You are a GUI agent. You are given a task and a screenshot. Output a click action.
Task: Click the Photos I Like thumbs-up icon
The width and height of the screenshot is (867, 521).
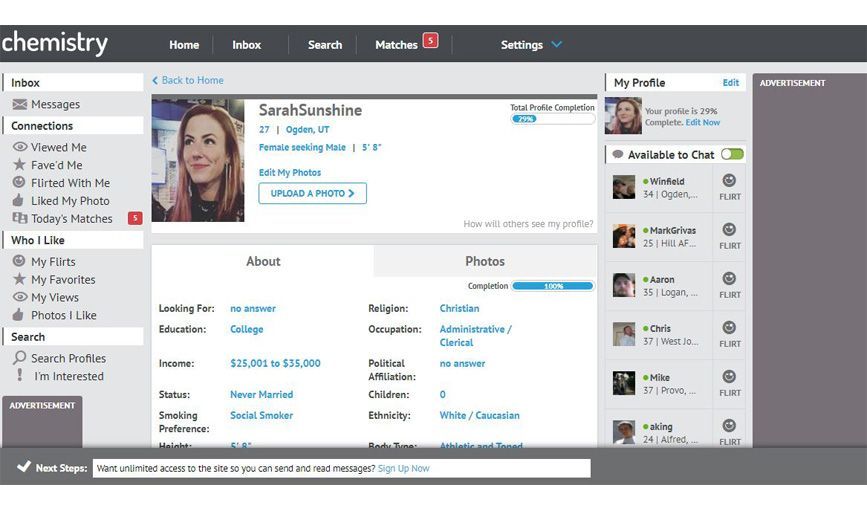pyautogui.click(x=18, y=315)
